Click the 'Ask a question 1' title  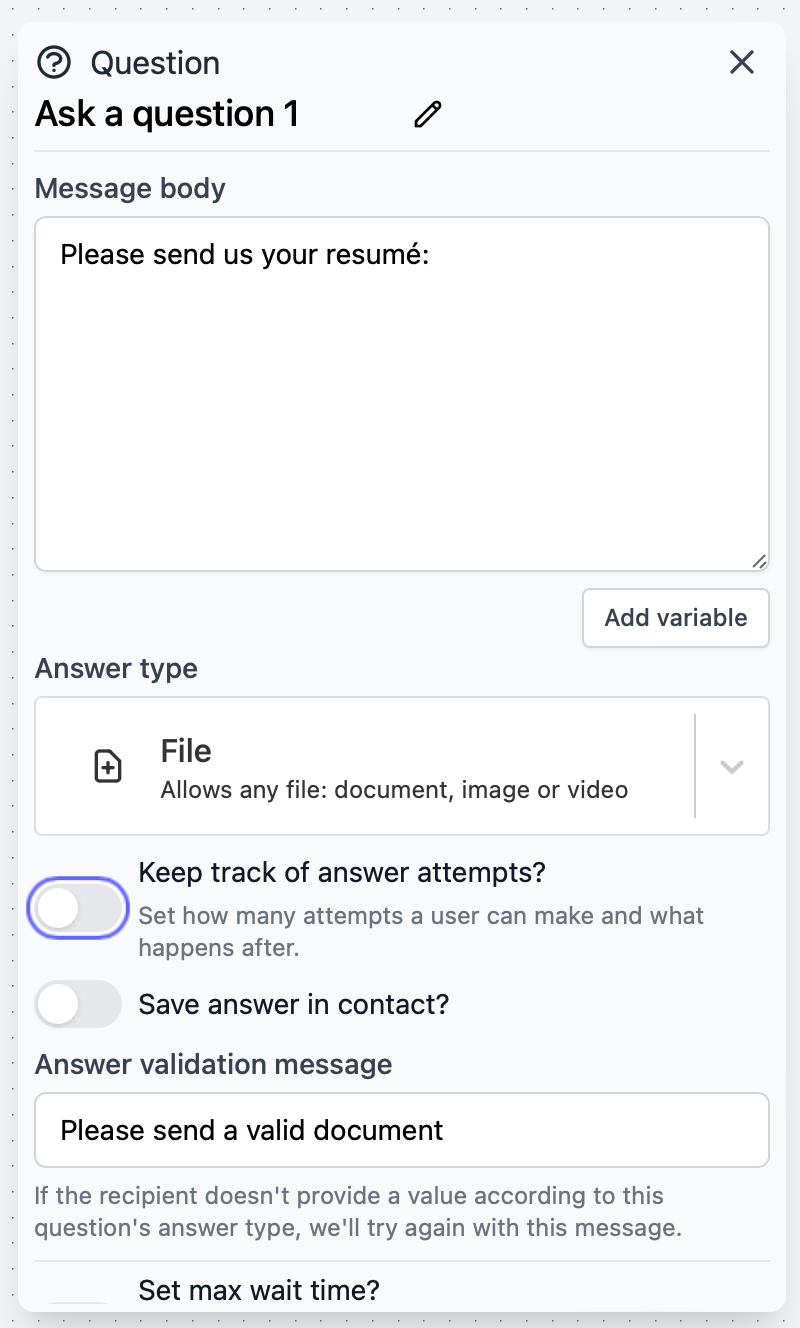166,114
